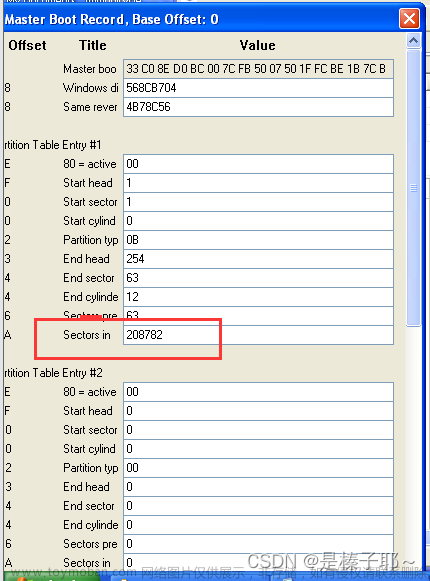
Task: Click Entry #2 80 = active field
Action: pos(258,392)
